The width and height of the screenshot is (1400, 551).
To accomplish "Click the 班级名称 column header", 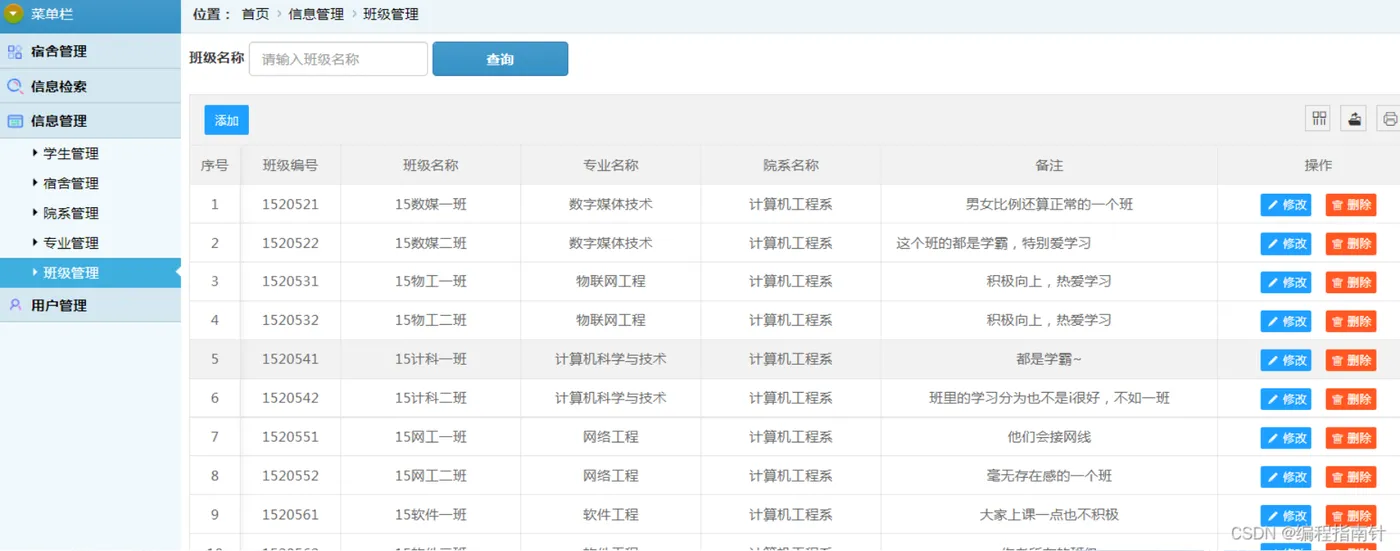I will [431, 165].
